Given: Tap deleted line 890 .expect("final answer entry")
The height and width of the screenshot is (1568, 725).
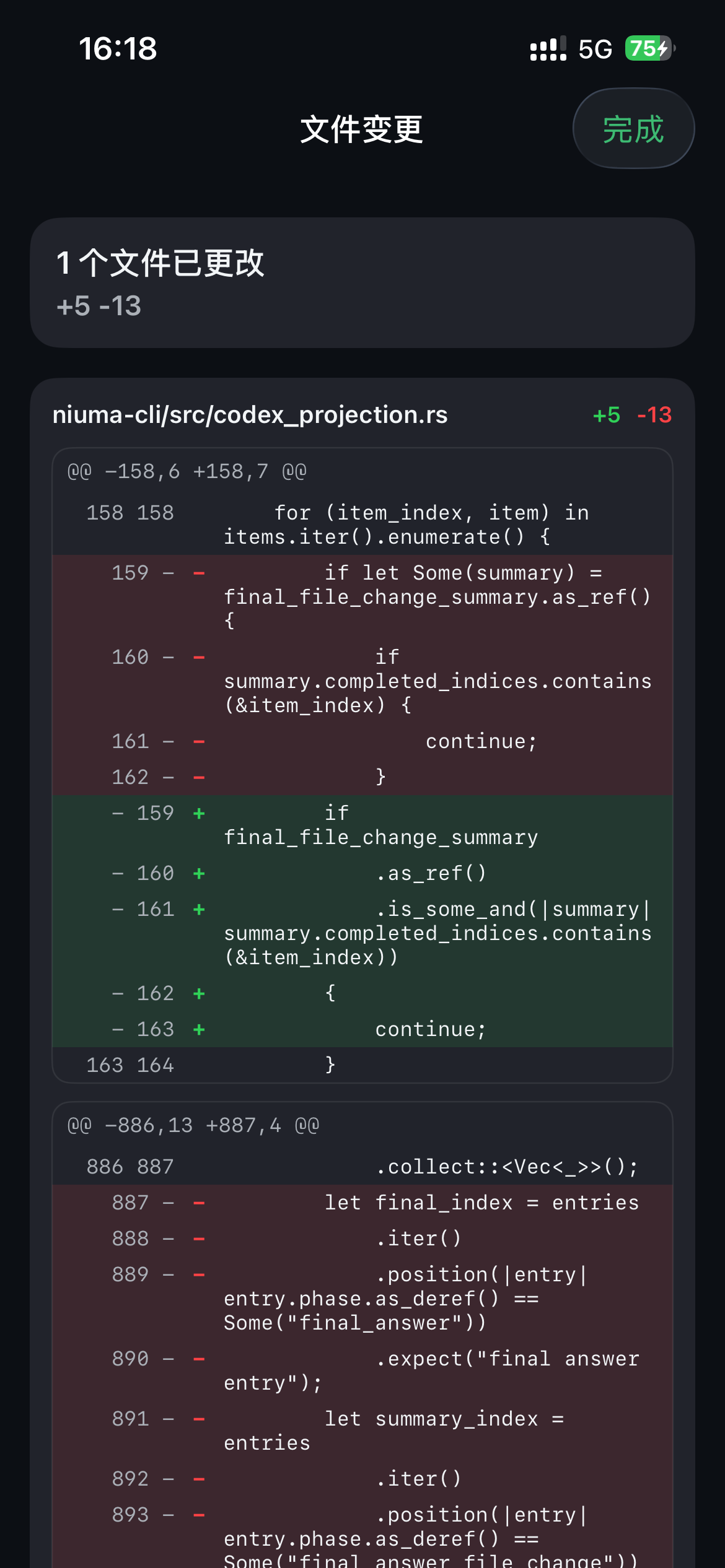Looking at the screenshot, I should (362, 1370).
